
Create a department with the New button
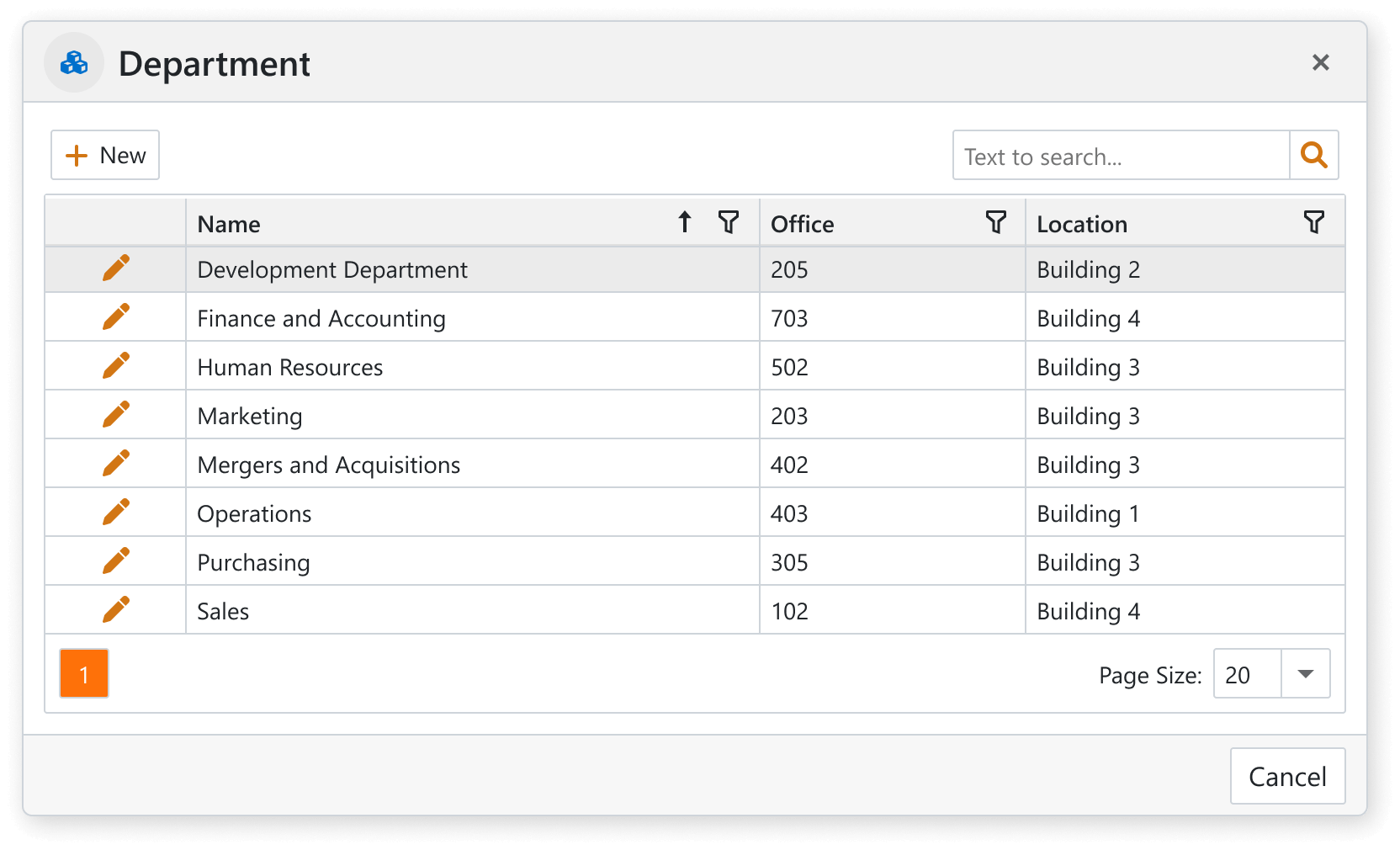(x=104, y=155)
